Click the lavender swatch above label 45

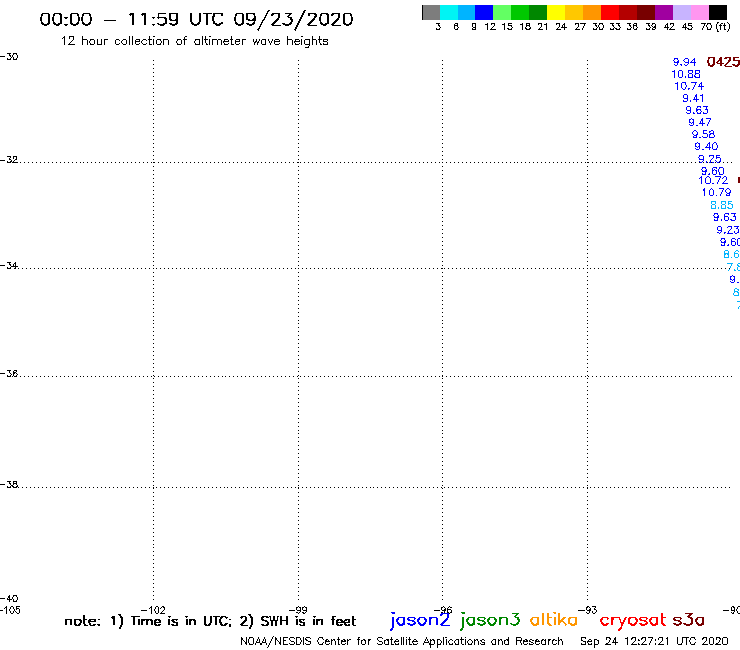tap(681, 12)
